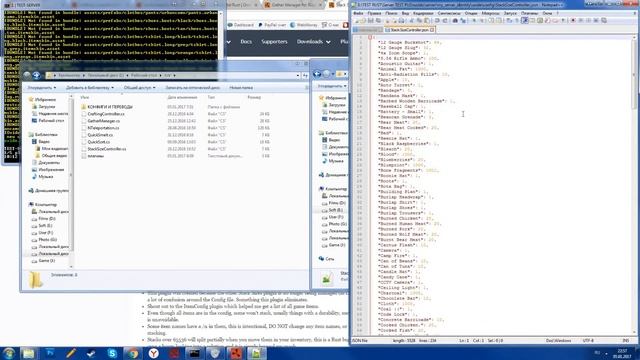Sort by the Имя column header
The width and height of the screenshot is (640, 360).
[84, 98]
